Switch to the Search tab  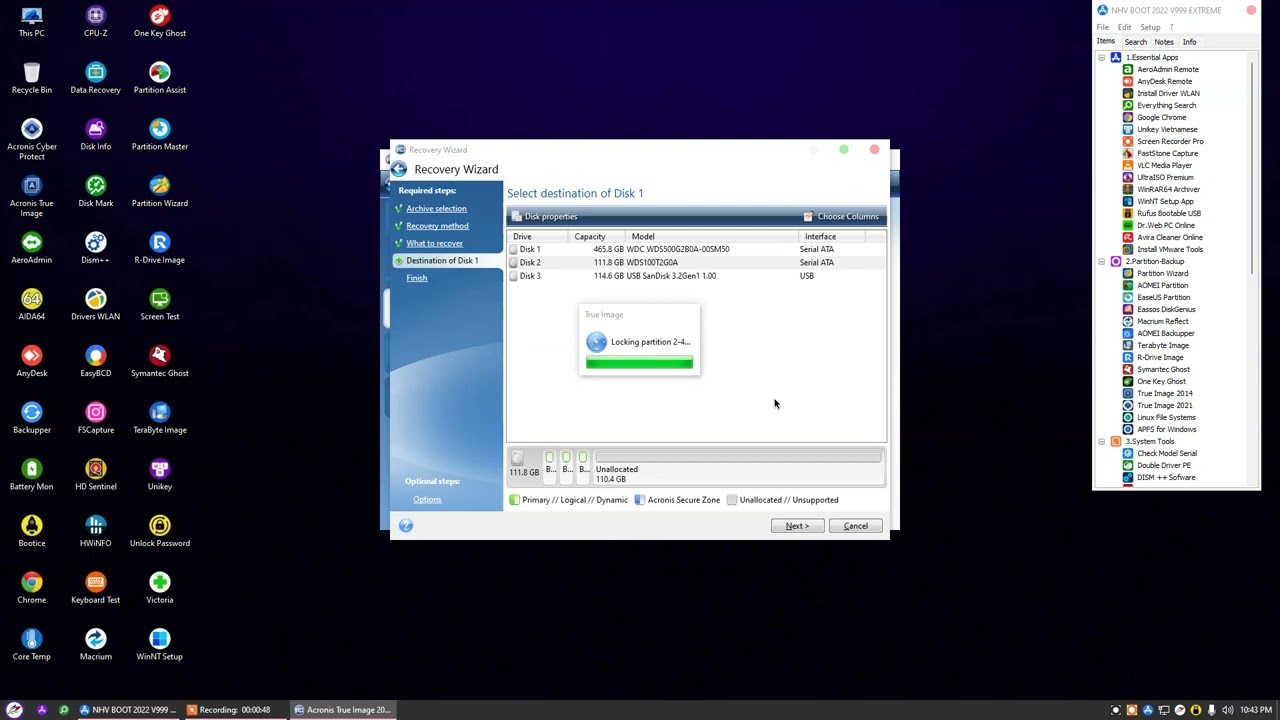click(1135, 42)
